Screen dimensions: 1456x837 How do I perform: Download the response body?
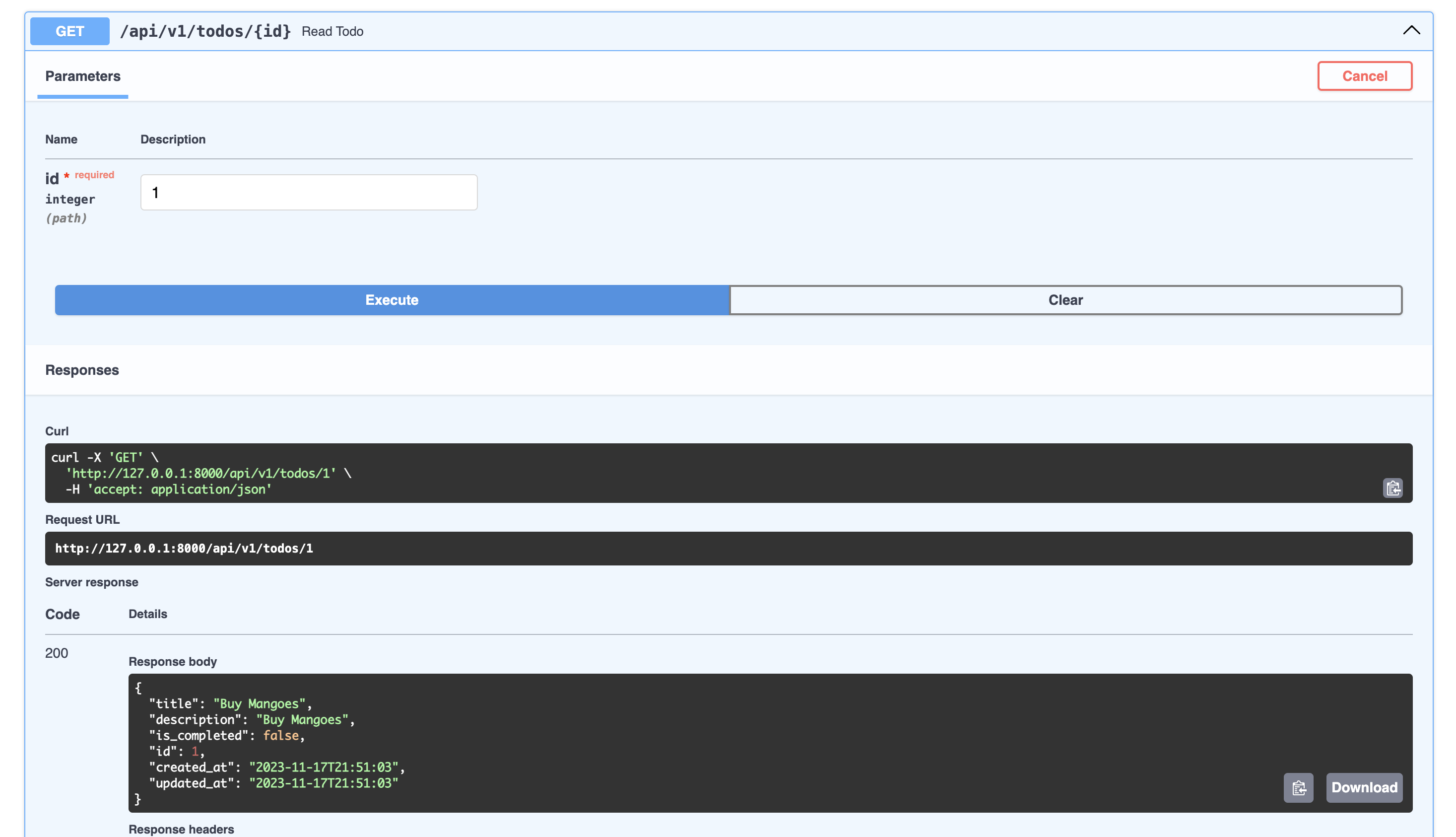click(x=1364, y=787)
